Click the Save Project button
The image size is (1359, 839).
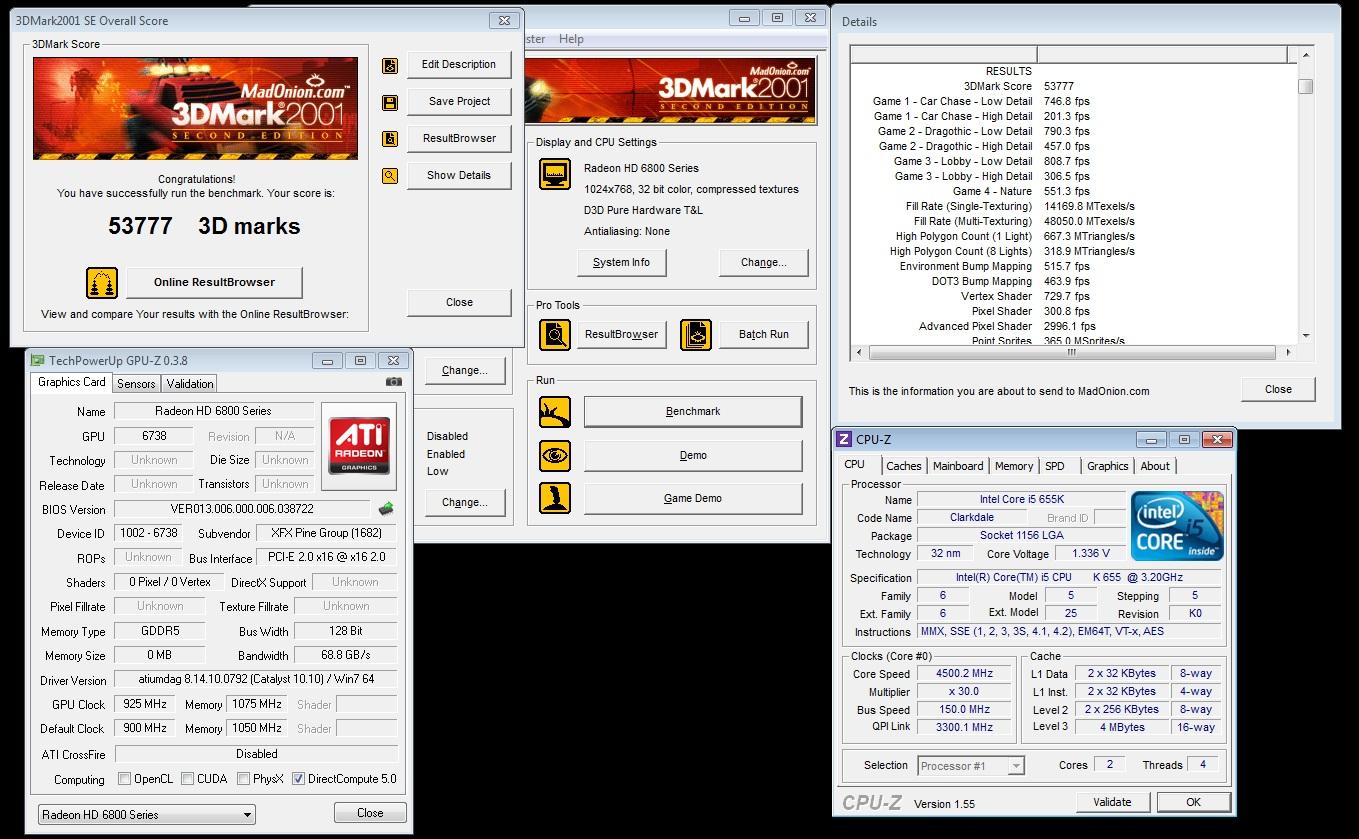pyautogui.click(x=459, y=102)
